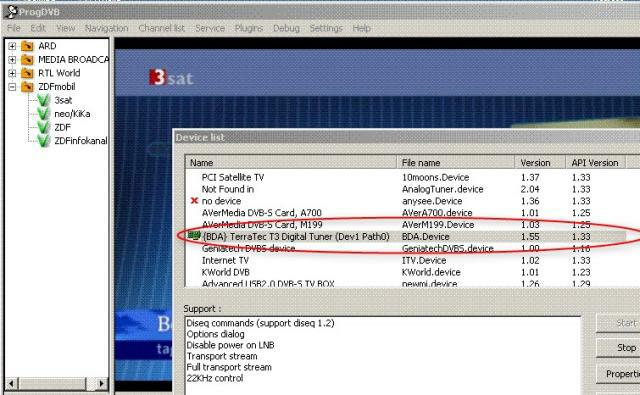Toggle the green check on ZDFinfokanal channel
Screen dimensions: 640x395
[43, 141]
